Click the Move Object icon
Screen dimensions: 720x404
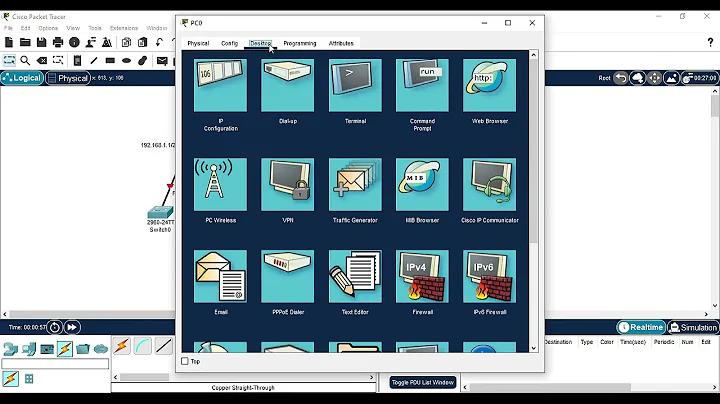click(x=654, y=78)
